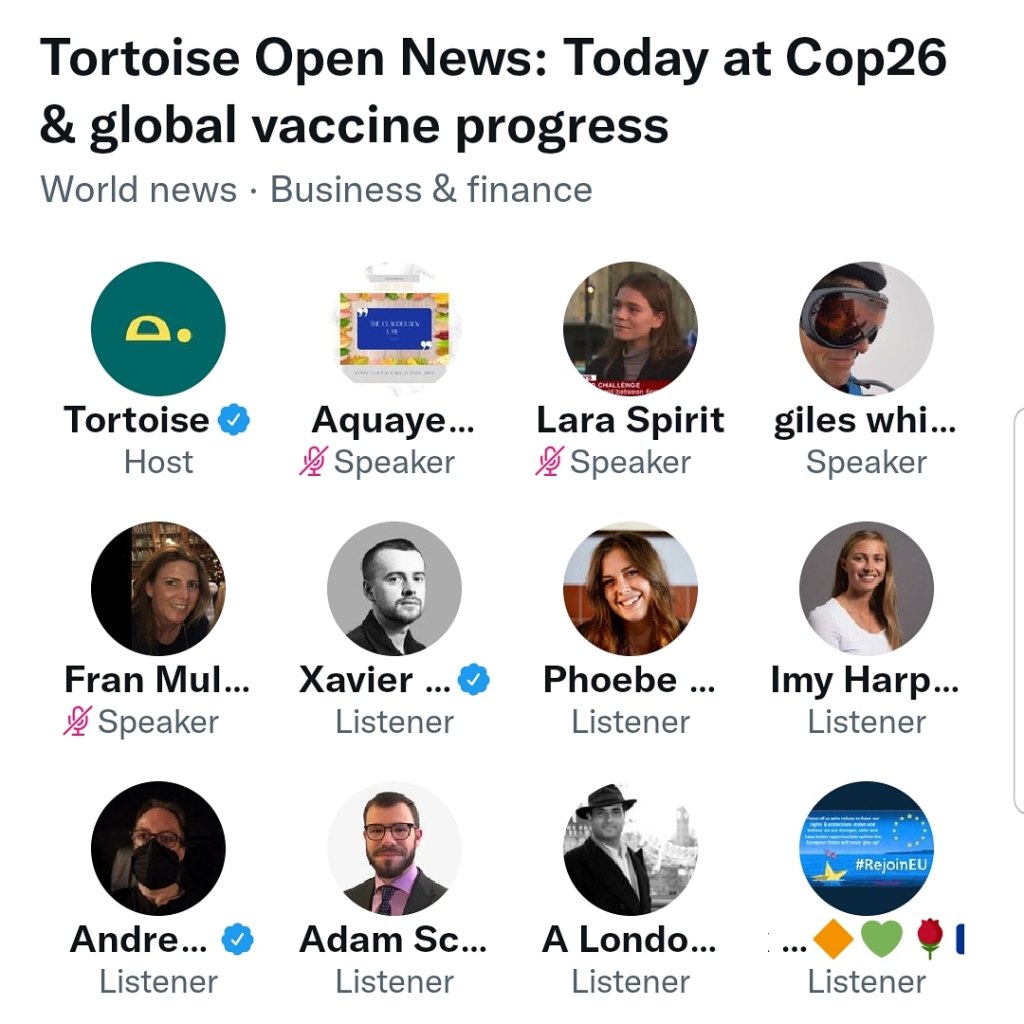
Task: Select giles whi speaker avatar with goggles
Action: tap(866, 330)
